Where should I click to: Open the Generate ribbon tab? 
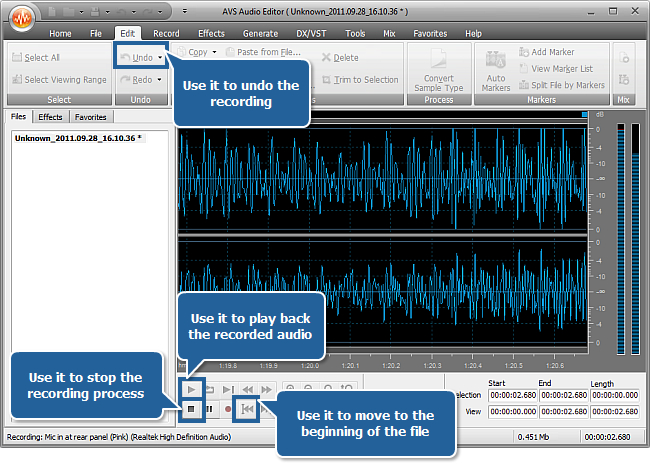coord(260,34)
